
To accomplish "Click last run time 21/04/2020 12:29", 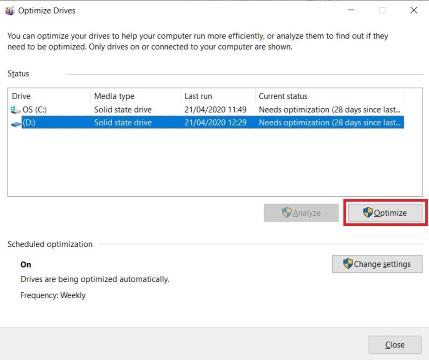I will click(215, 123).
